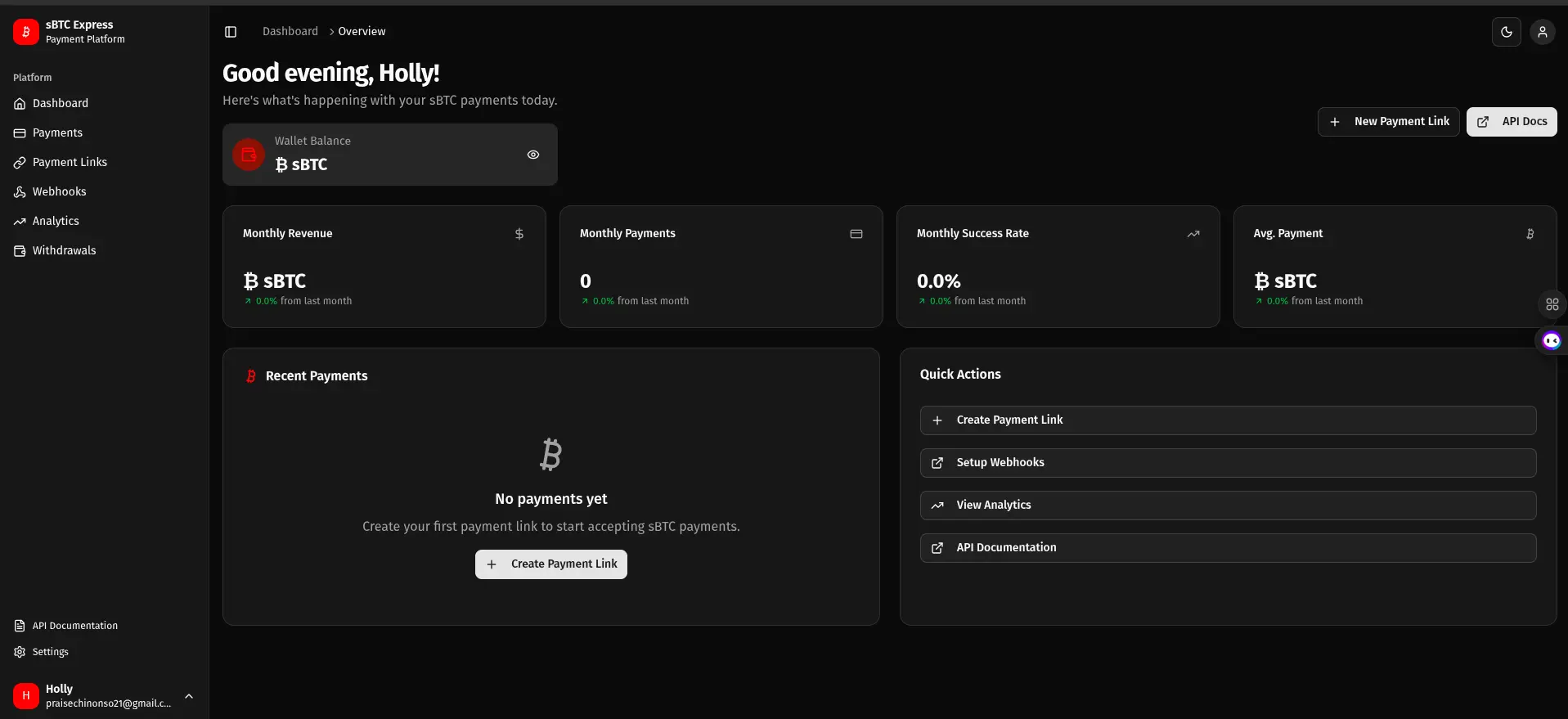Open API Documentation in sidebar footer

104,626
